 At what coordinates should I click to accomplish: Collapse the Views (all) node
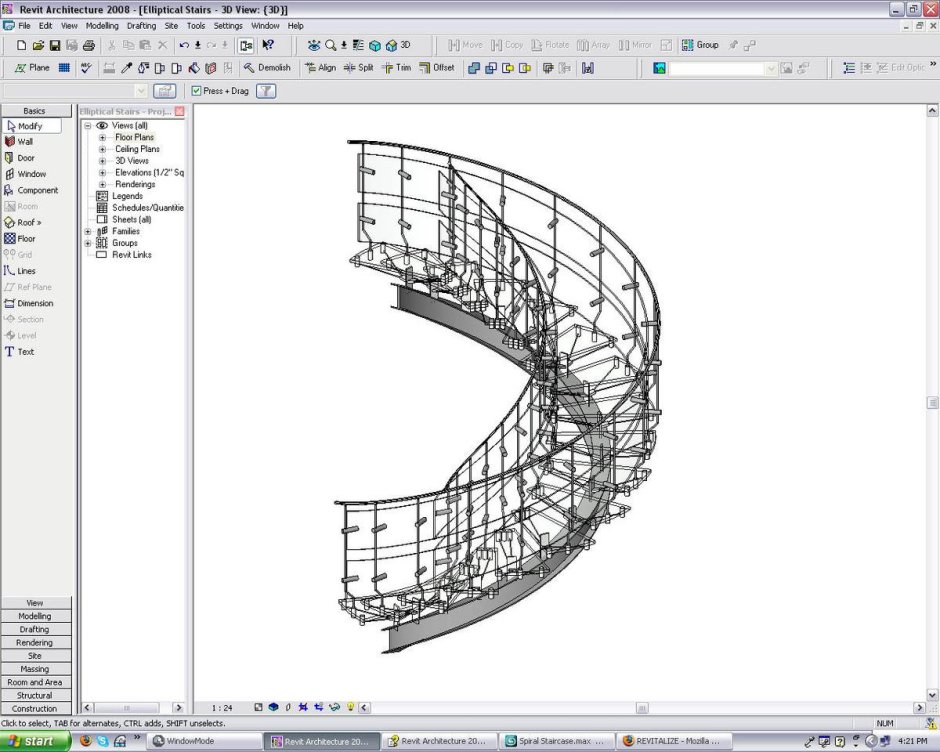pyautogui.click(x=87, y=125)
